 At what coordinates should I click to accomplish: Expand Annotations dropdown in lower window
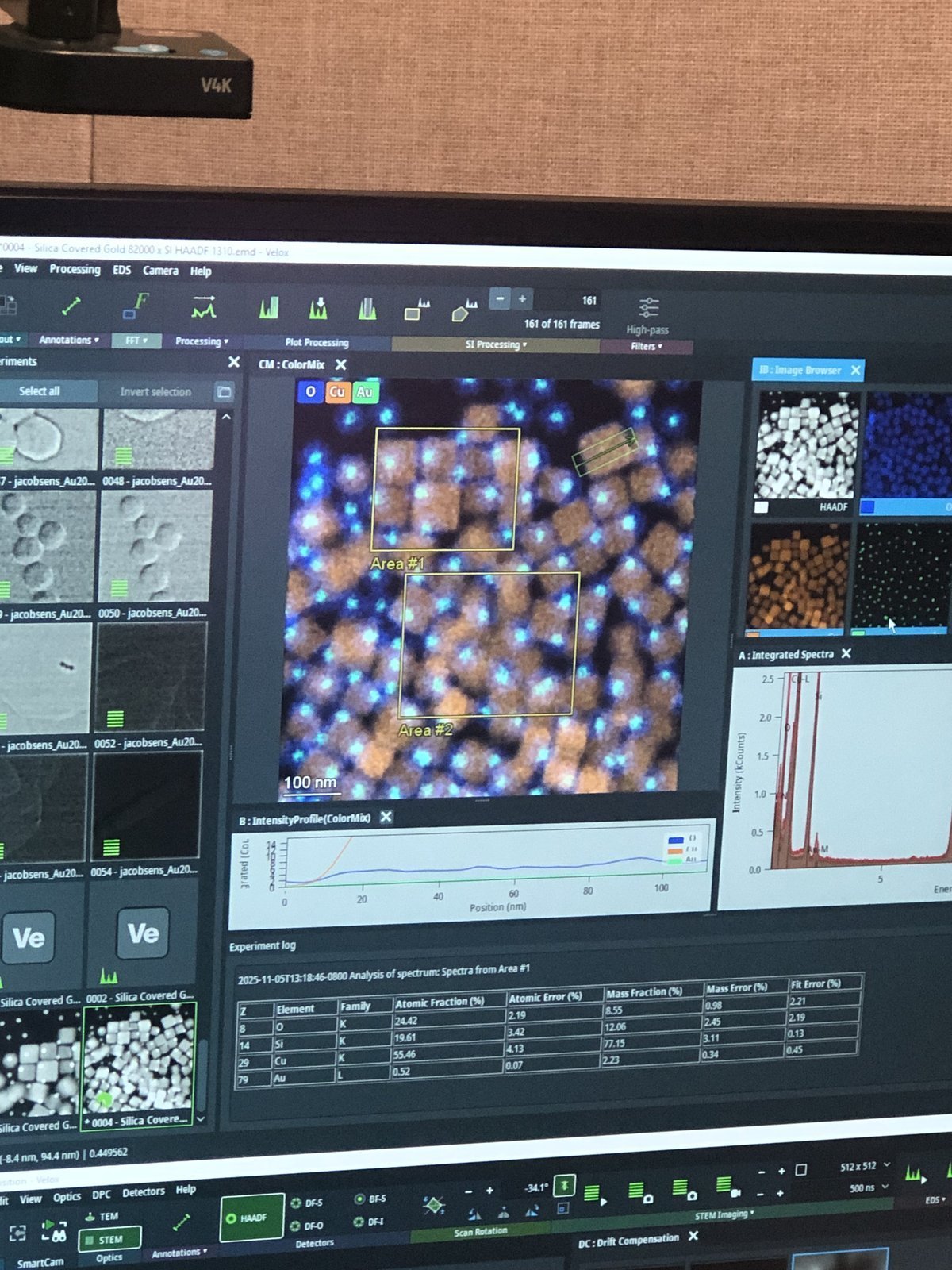click(x=179, y=1253)
